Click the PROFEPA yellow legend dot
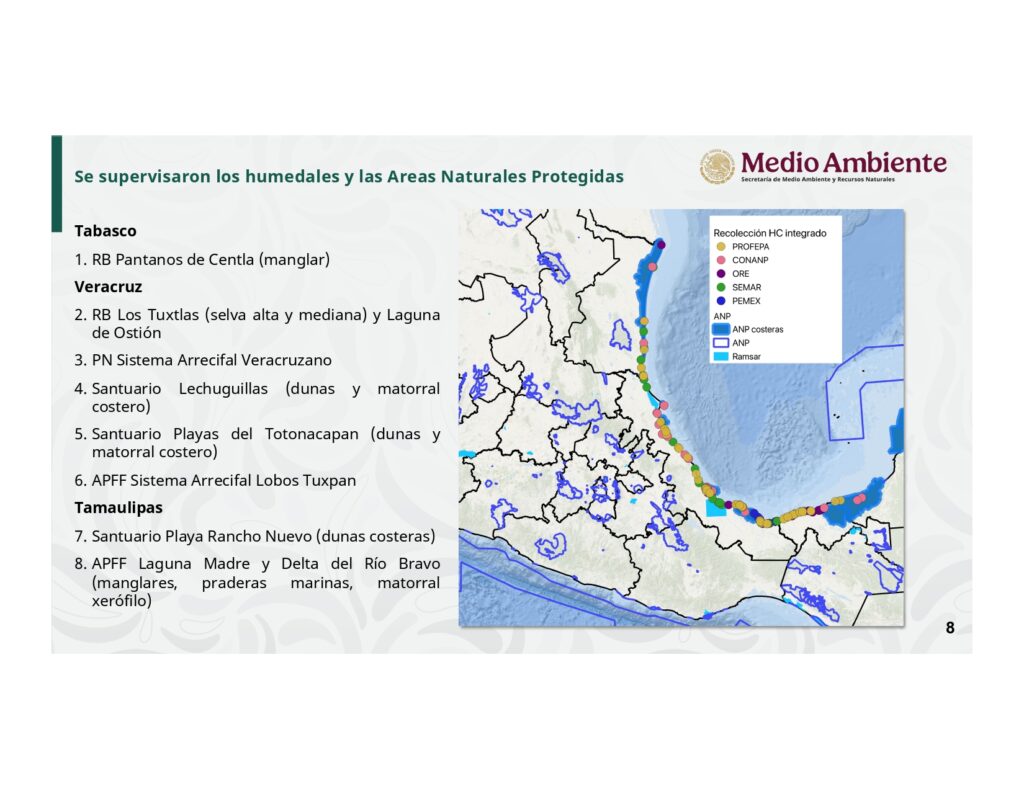 coord(721,246)
